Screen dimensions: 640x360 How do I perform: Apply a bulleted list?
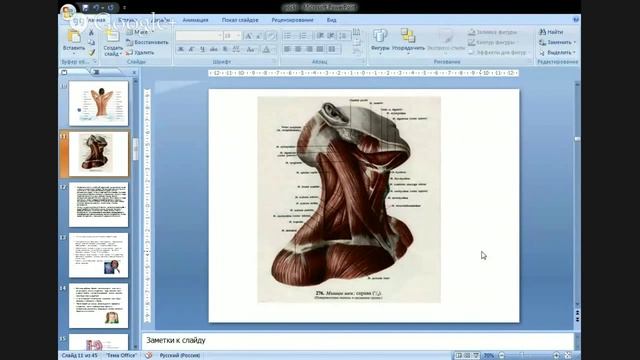[x=288, y=36]
